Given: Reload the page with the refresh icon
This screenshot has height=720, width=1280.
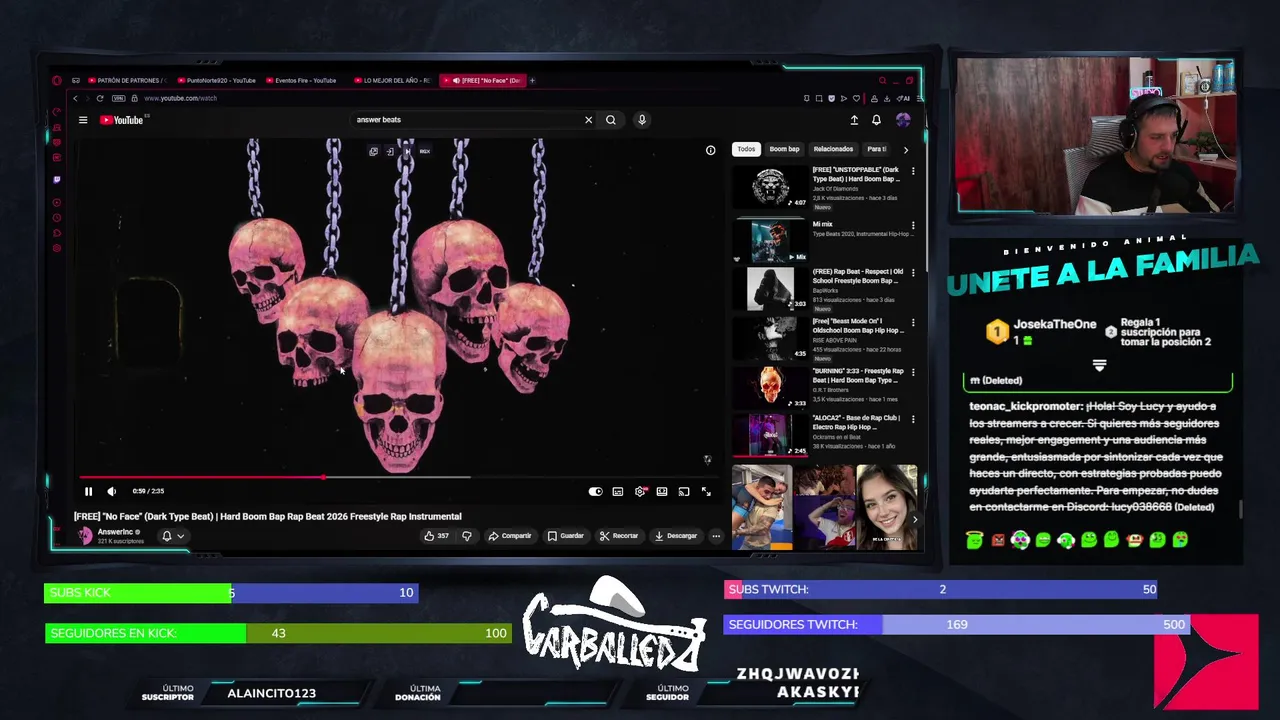Looking at the screenshot, I should pos(100,98).
